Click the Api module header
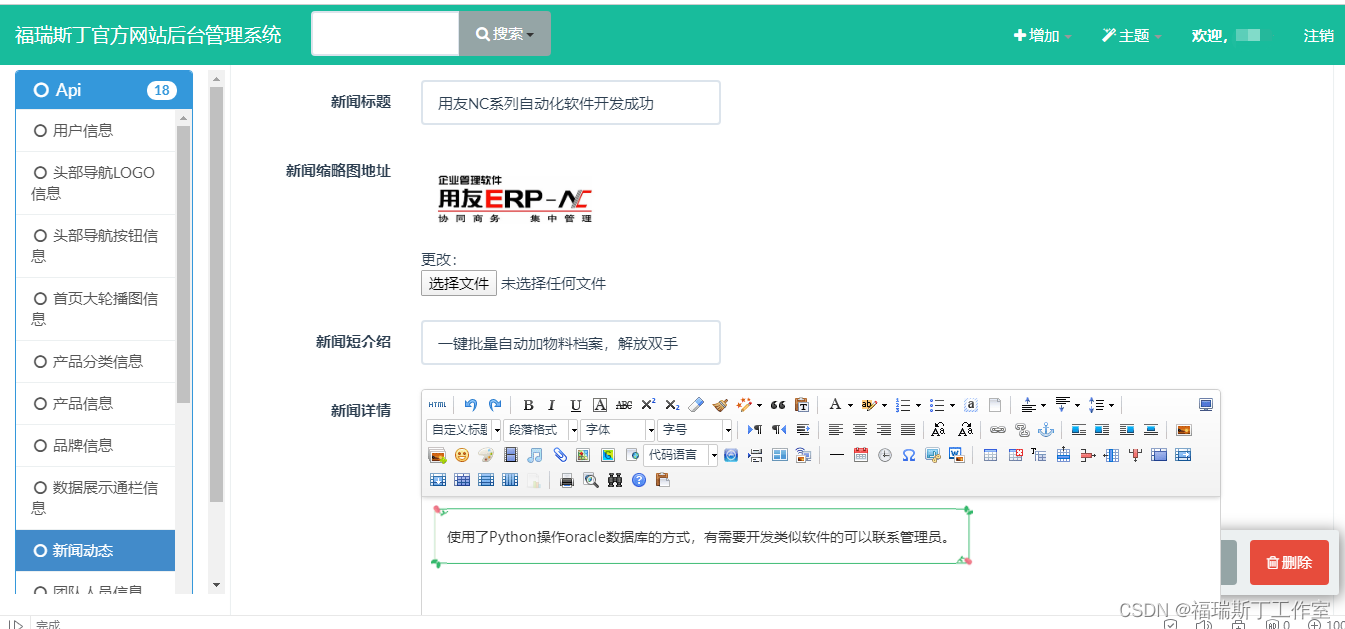This screenshot has height=629, width=1345. (104, 90)
